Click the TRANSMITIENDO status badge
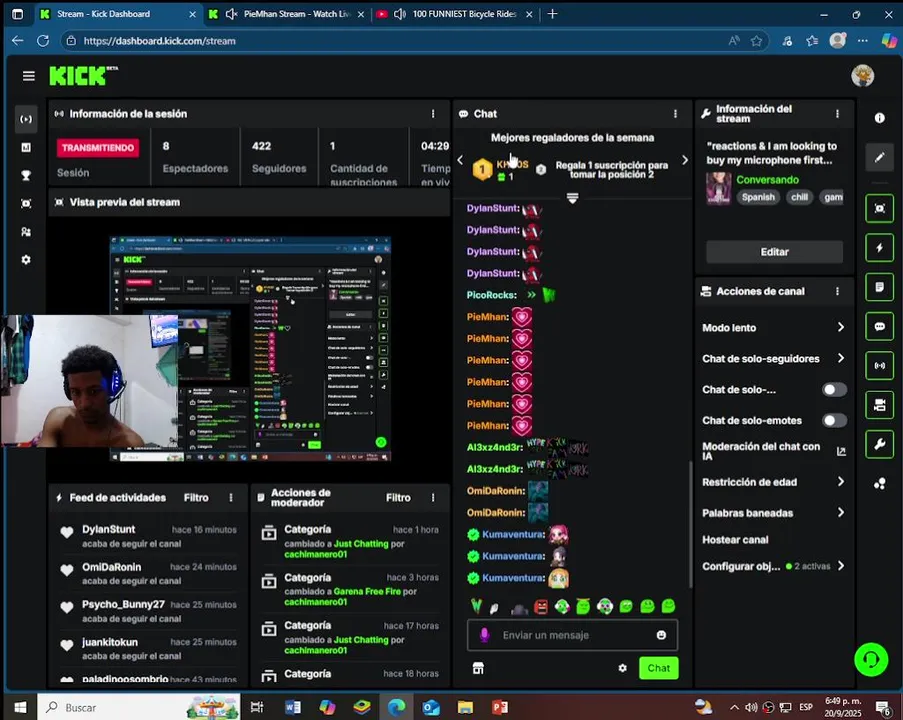 [x=98, y=148]
